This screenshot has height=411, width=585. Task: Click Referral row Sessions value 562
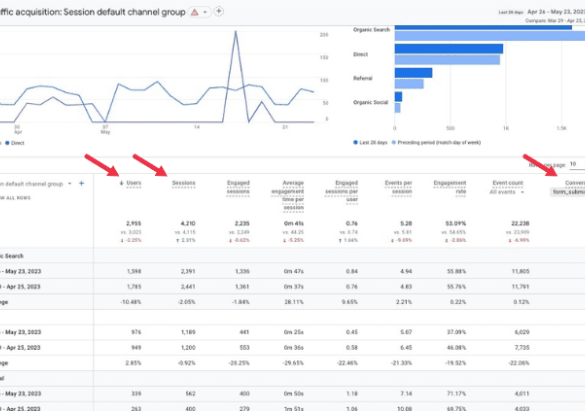(x=190, y=393)
